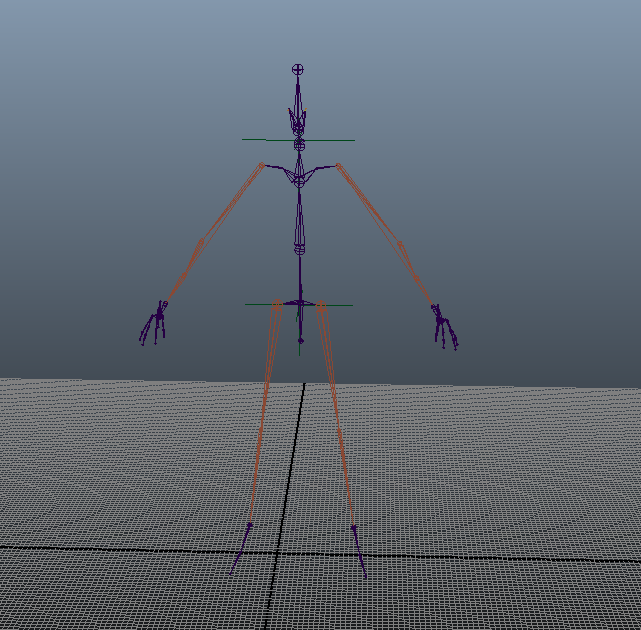This screenshot has height=630, width=641.
Task: Select the head-top joint circle of the skeleton
Action: (x=298, y=70)
